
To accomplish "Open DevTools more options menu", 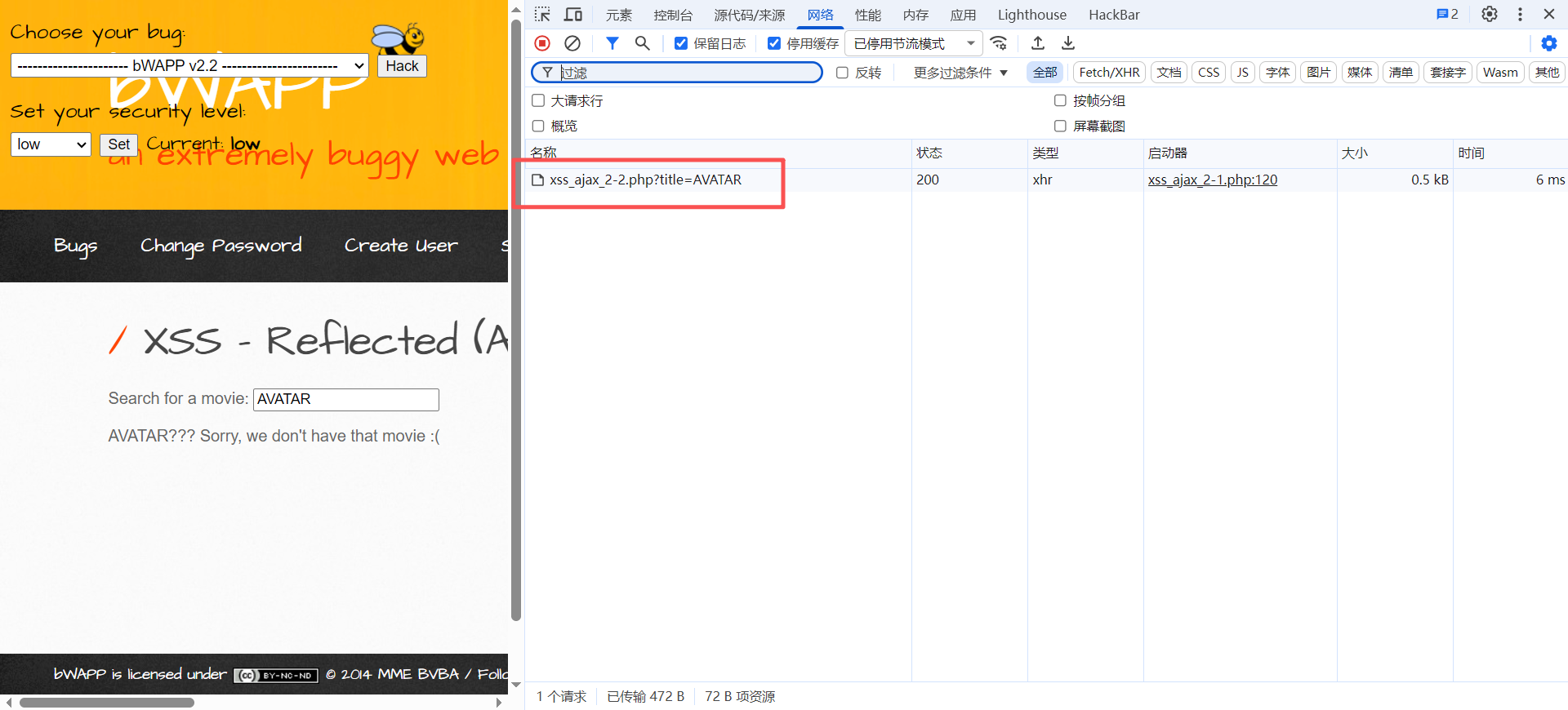I will (x=1520, y=15).
